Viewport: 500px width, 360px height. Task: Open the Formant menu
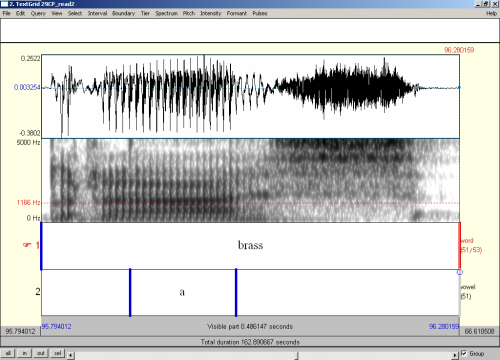237,13
